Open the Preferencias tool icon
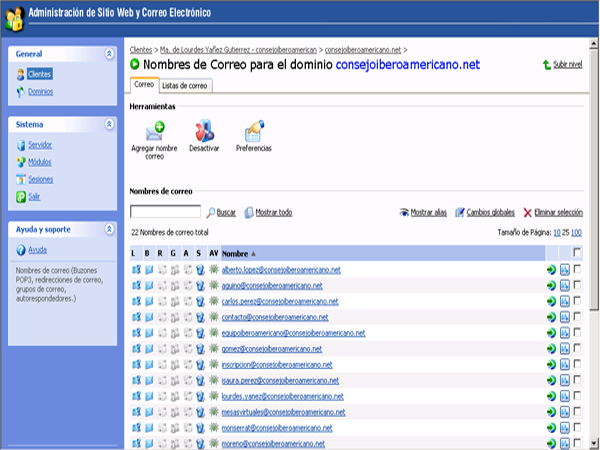600x450 pixels. [254, 131]
